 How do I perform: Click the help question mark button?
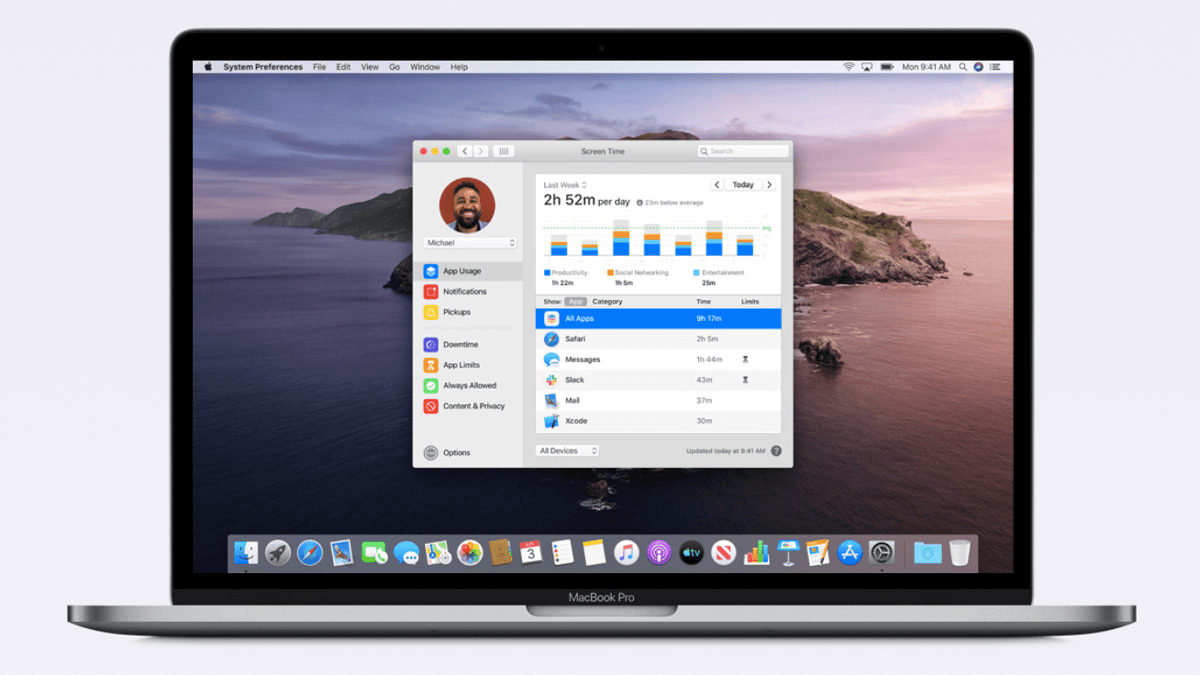(776, 451)
